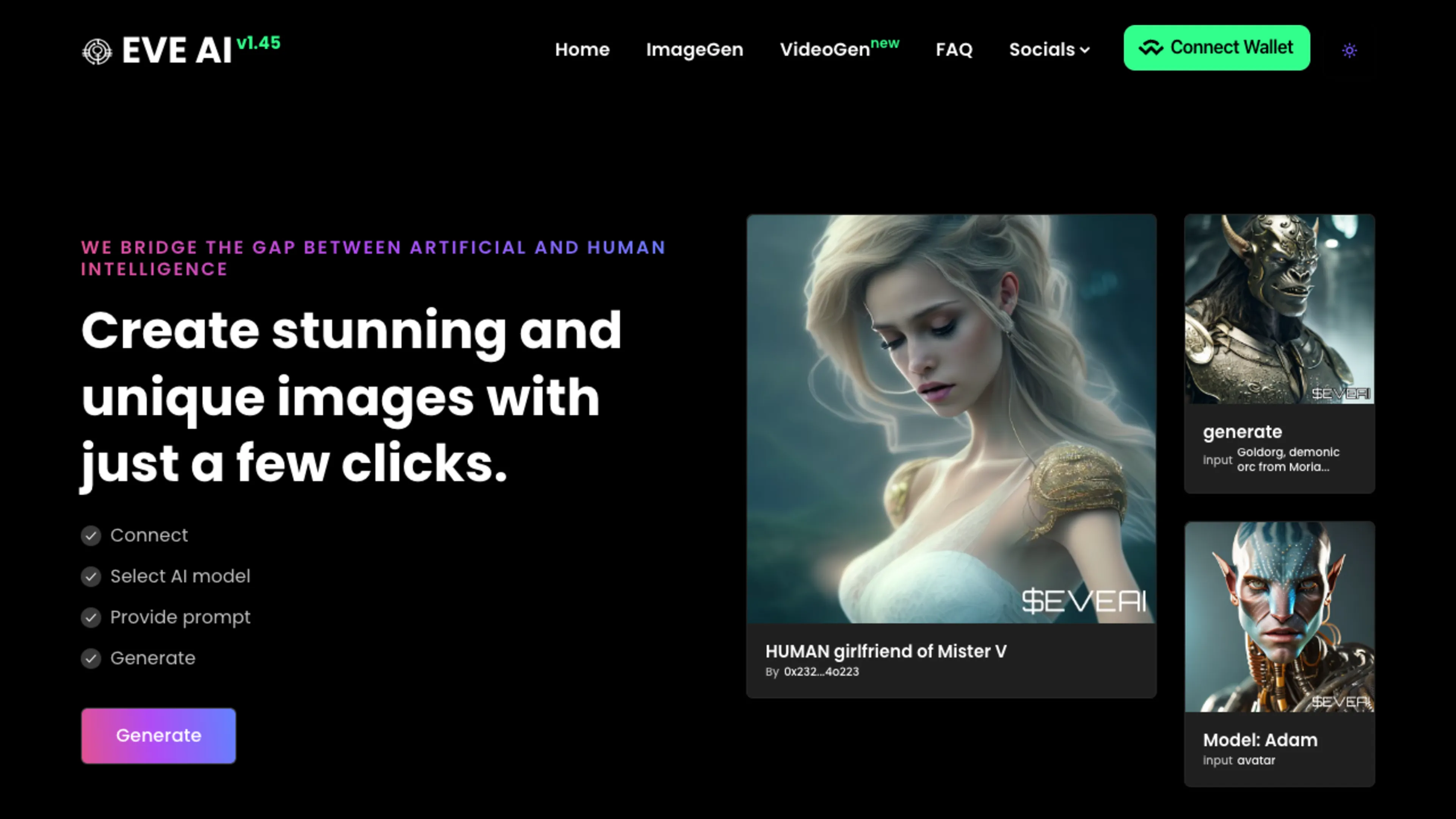Click the checkmark icon beside Connect
This screenshot has height=819, width=1456.
91,535
